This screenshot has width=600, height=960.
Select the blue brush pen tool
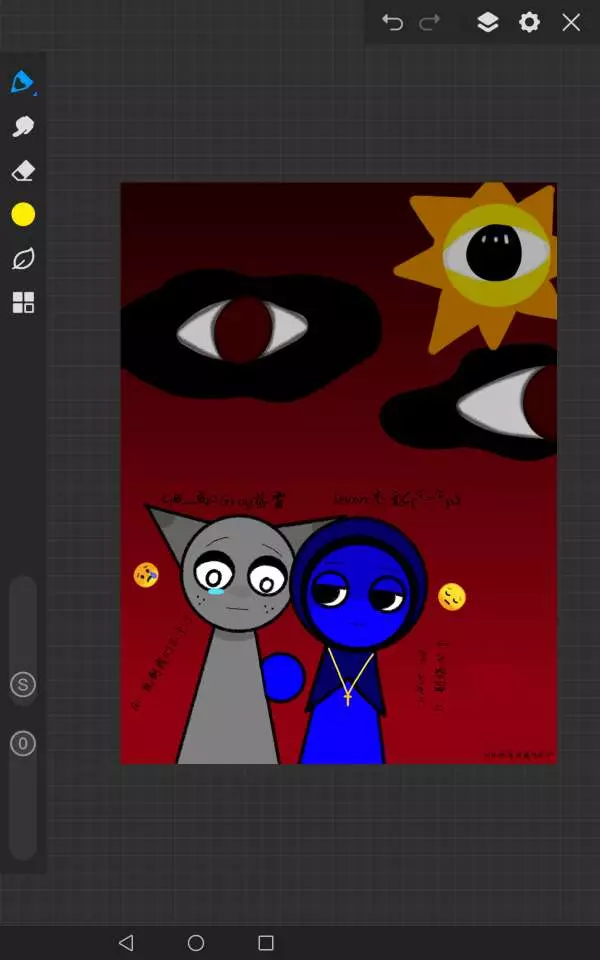(23, 82)
